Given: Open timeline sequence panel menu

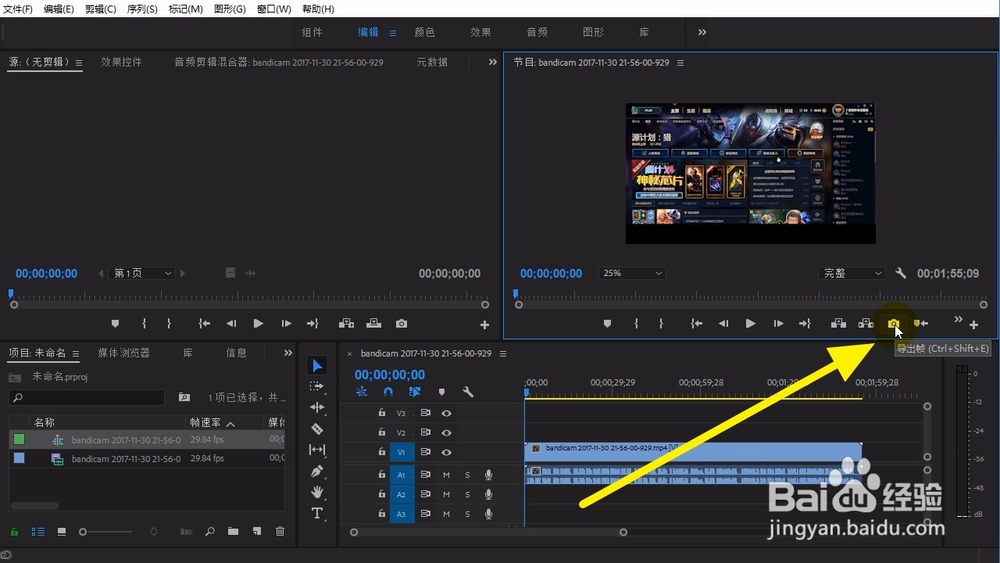Looking at the screenshot, I should [x=503, y=354].
